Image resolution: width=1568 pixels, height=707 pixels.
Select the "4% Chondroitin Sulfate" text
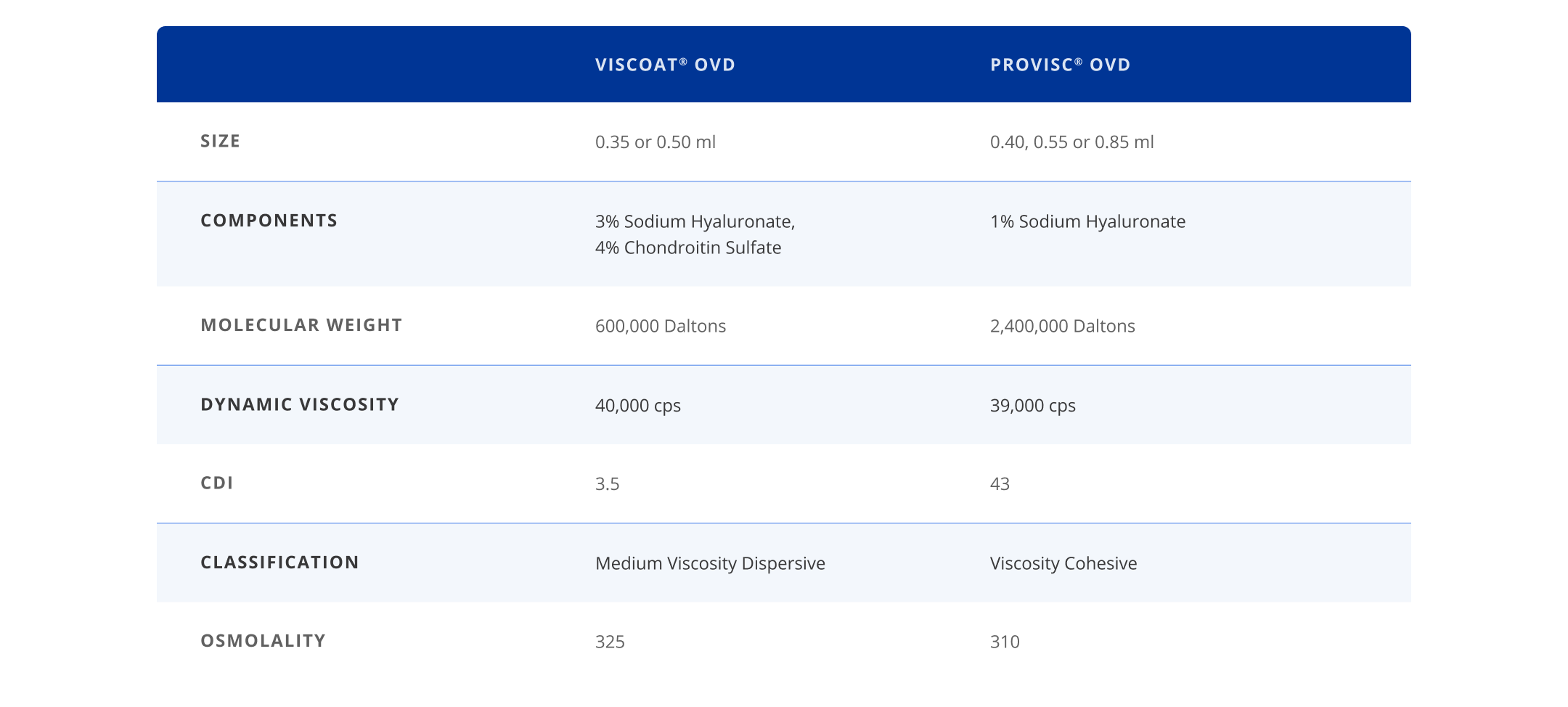687,248
